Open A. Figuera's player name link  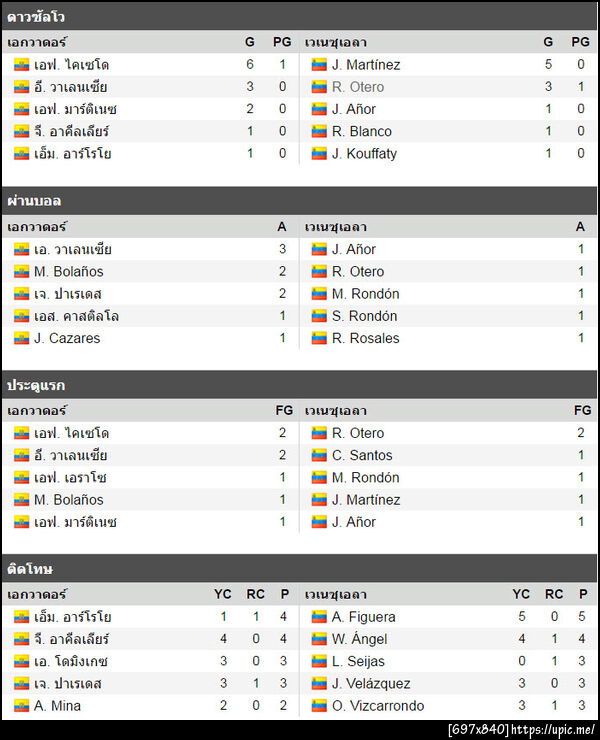(x=364, y=618)
